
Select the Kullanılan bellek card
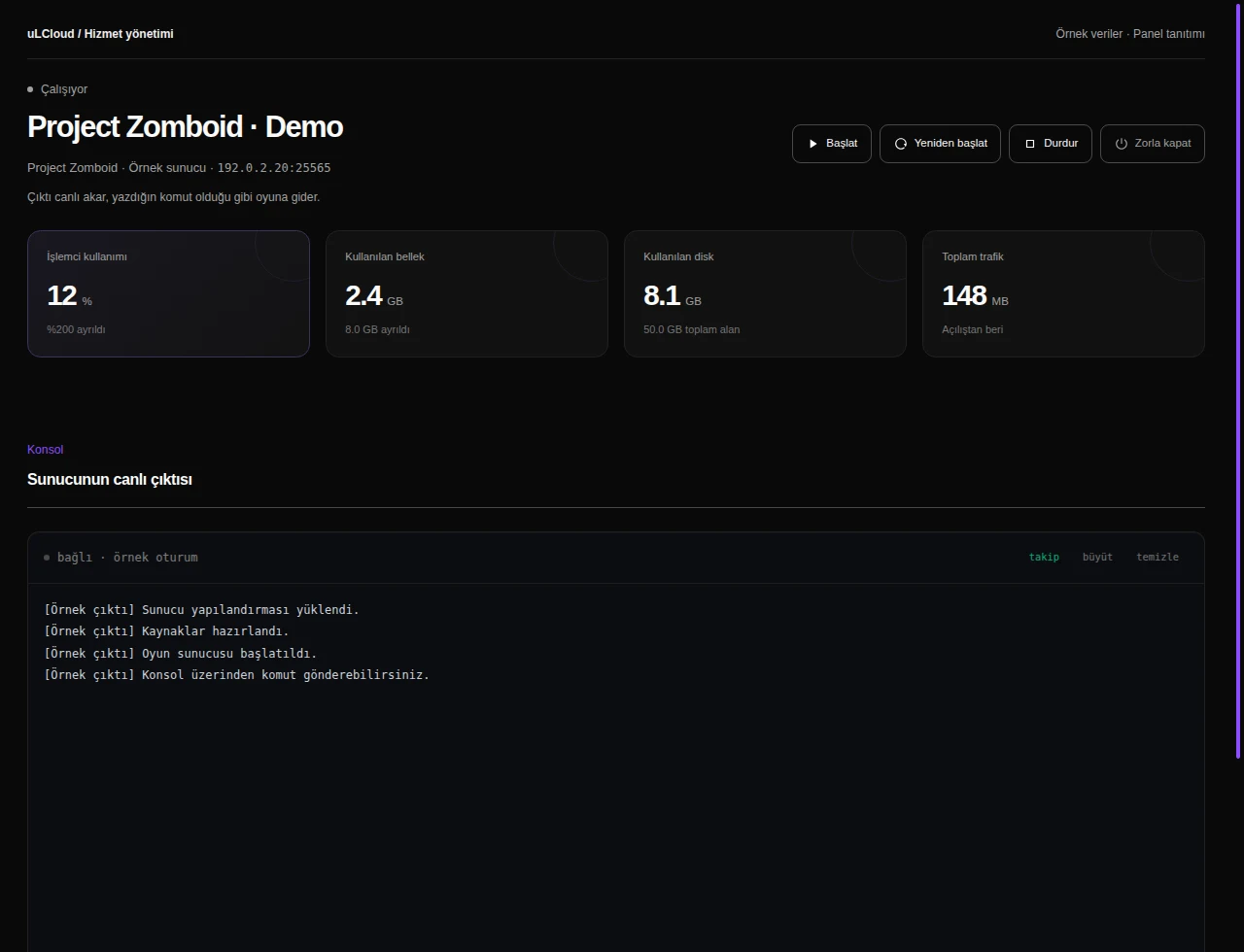pyautogui.click(x=466, y=293)
